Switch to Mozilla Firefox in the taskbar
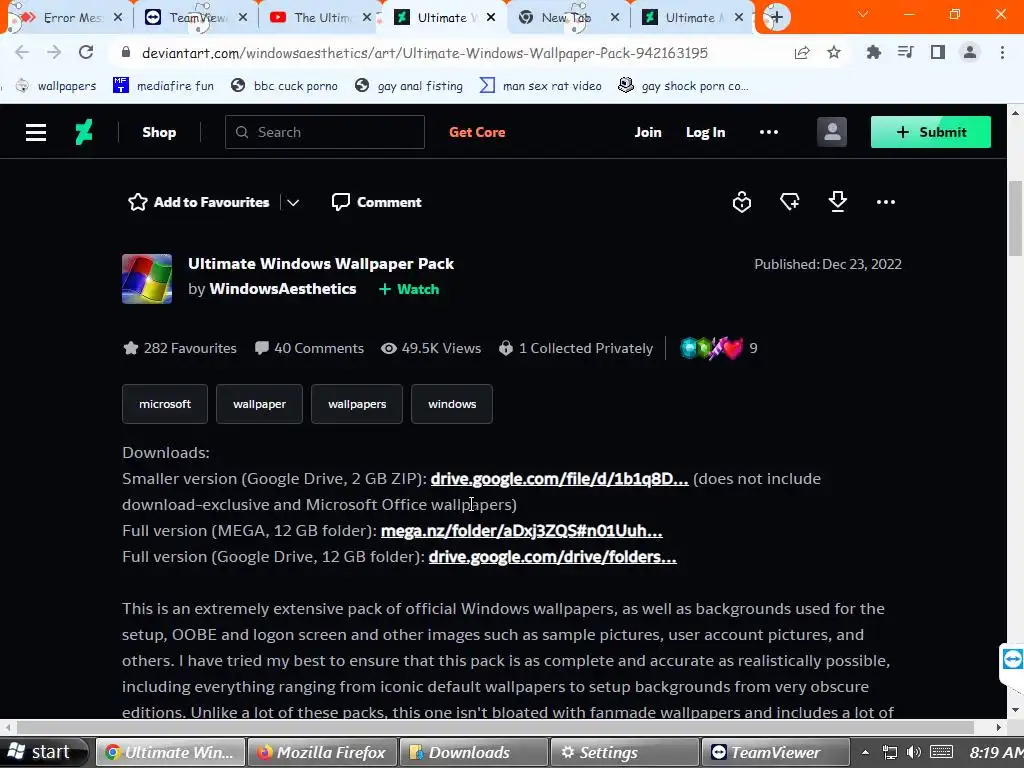The image size is (1024, 768). point(321,752)
